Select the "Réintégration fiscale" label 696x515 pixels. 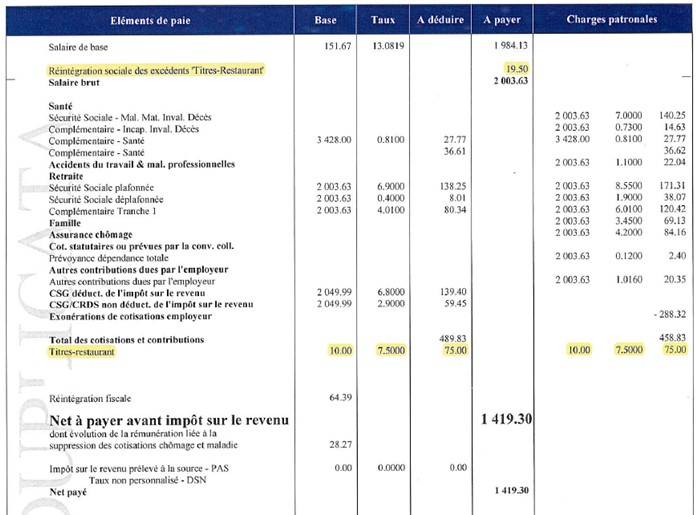[90, 399]
